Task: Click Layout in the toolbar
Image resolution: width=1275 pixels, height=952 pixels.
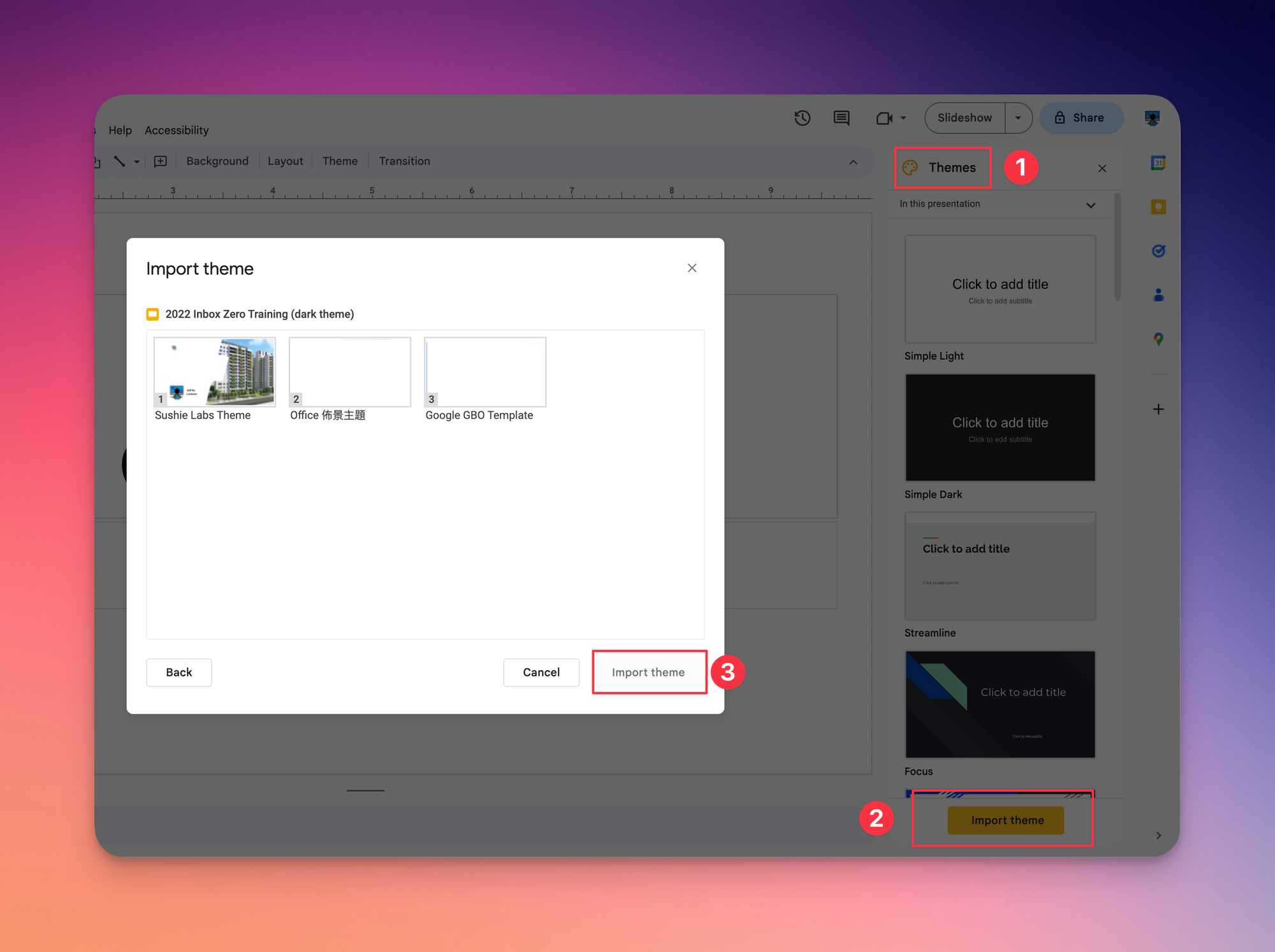Action: (285, 161)
